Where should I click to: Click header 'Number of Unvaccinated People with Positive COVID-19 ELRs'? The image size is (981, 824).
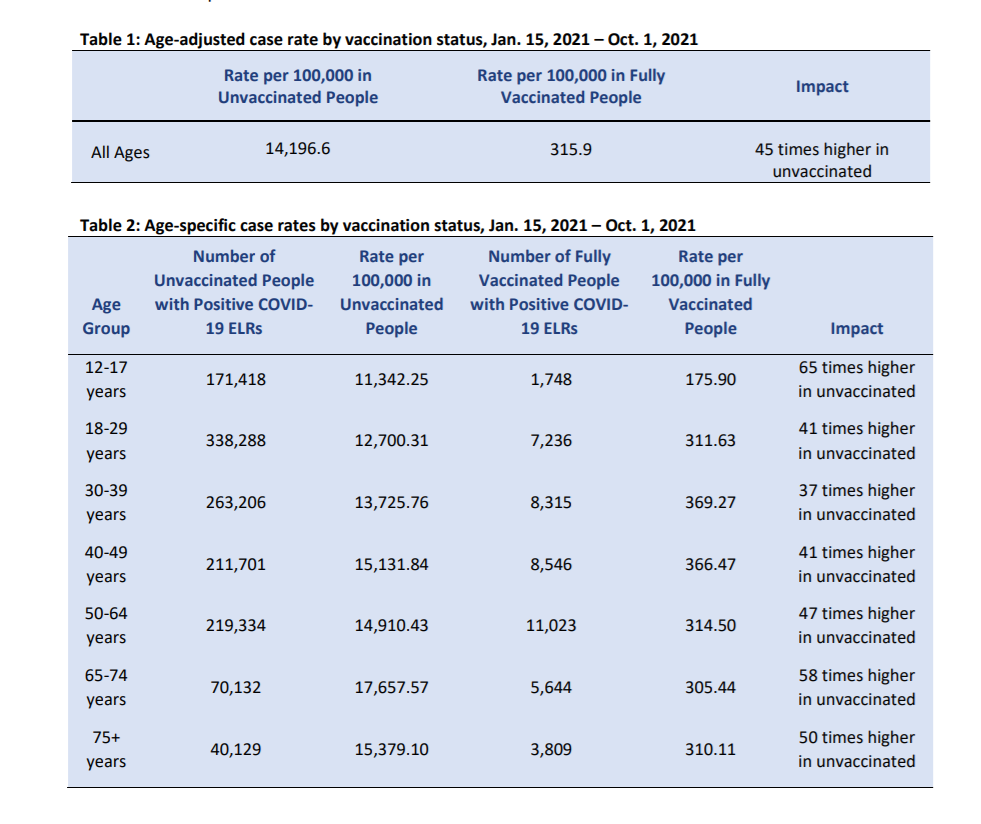(234, 292)
